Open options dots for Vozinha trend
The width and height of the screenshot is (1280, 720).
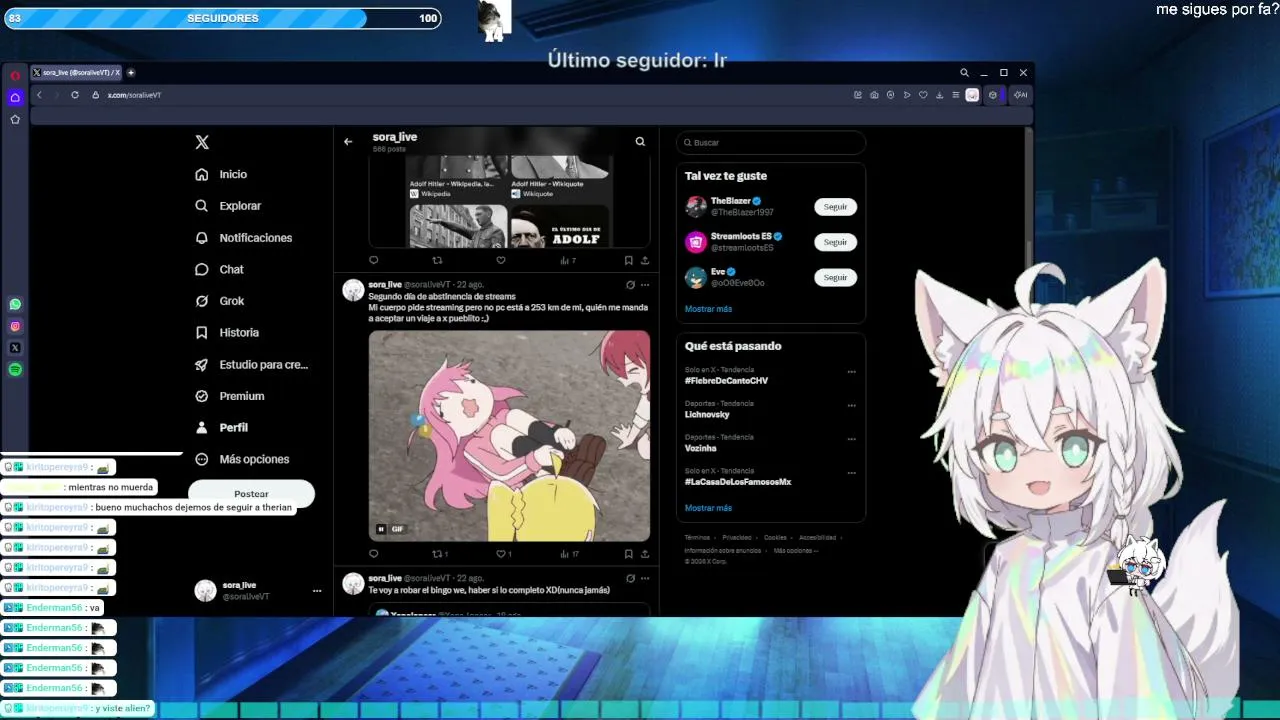tap(852, 439)
